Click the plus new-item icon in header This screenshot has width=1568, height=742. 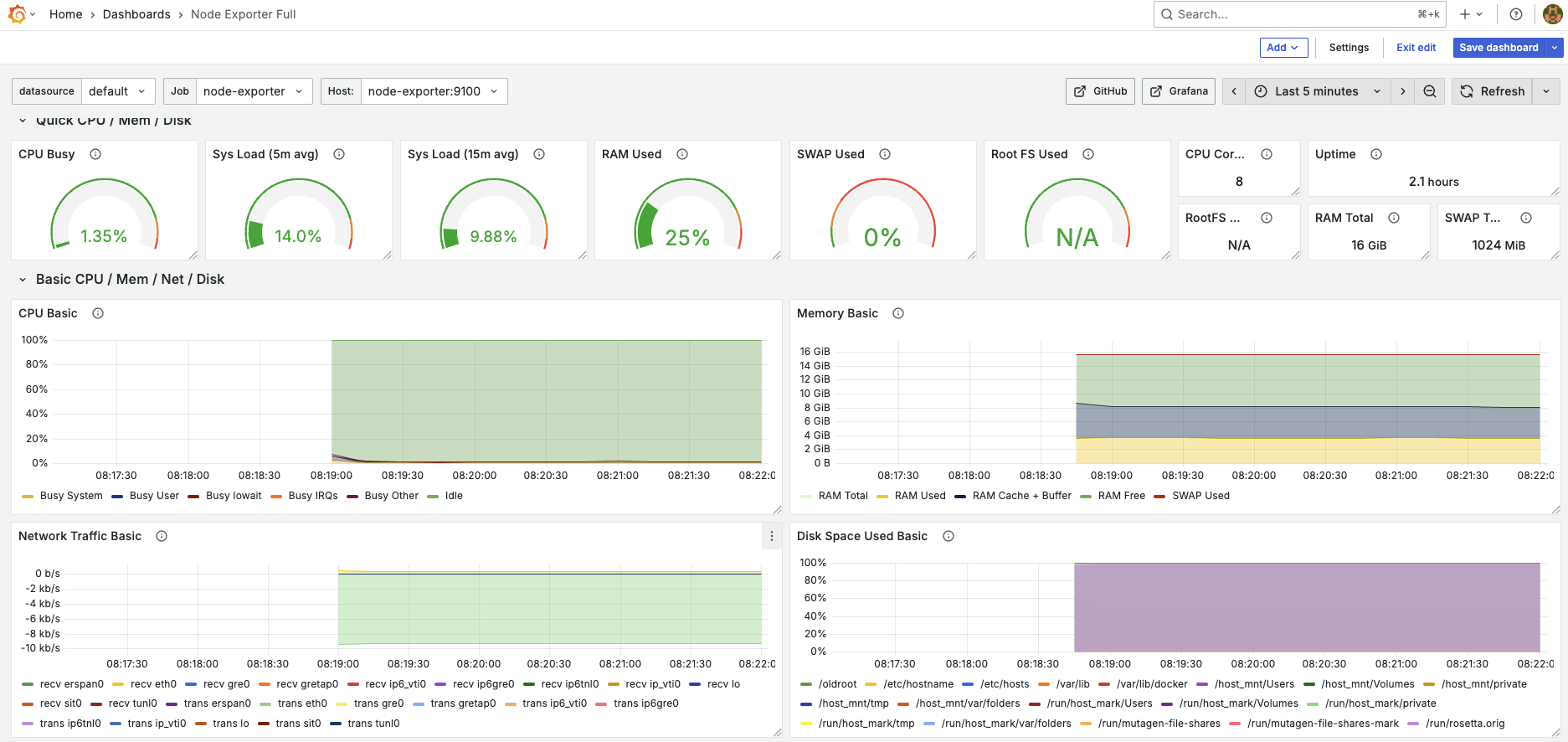(1471, 14)
